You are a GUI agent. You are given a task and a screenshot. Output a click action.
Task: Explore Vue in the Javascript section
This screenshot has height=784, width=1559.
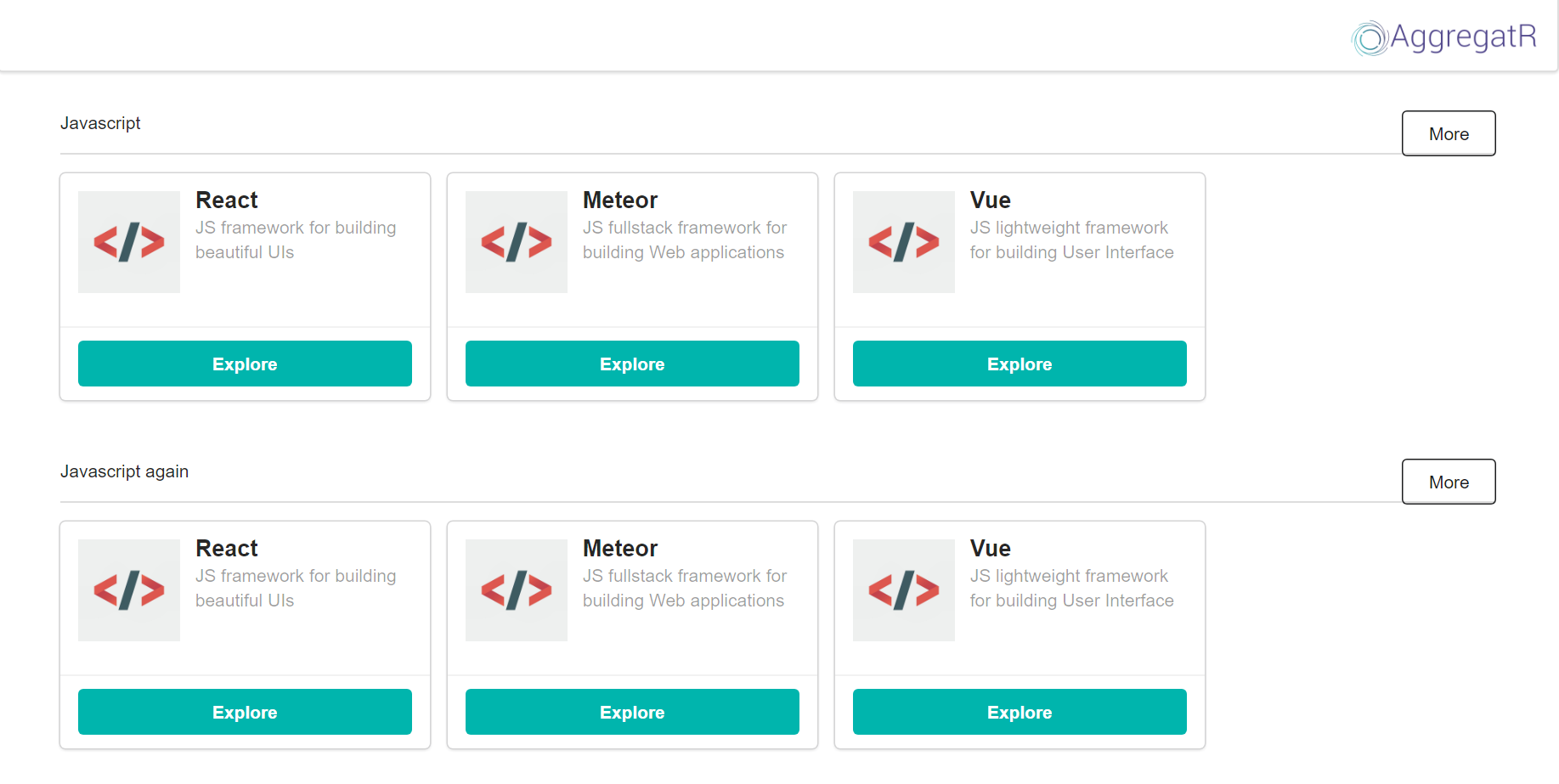click(1020, 364)
